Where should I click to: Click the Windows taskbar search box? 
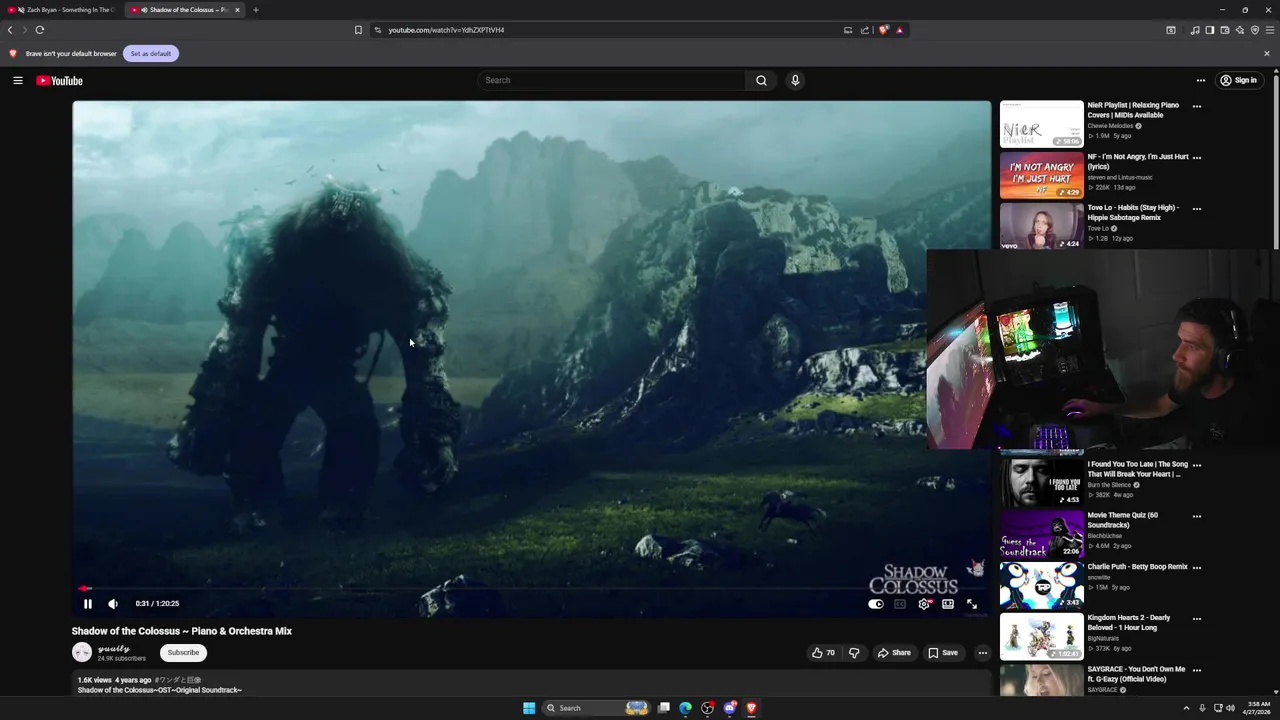click(x=596, y=708)
